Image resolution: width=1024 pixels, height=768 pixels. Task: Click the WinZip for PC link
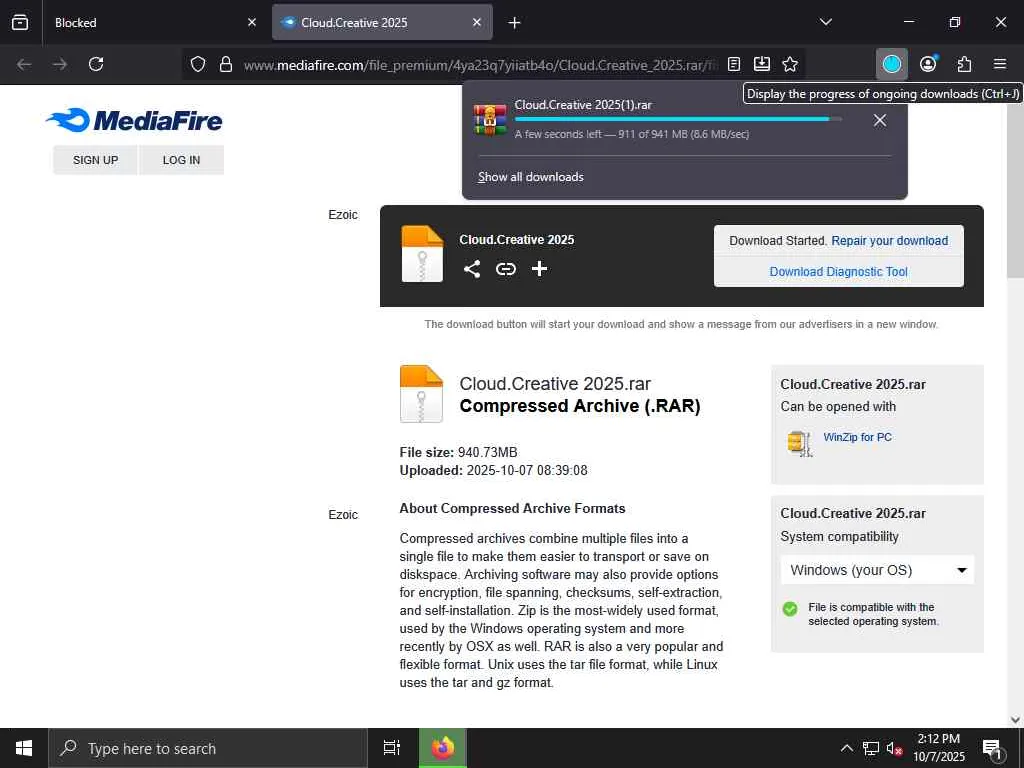(x=857, y=438)
